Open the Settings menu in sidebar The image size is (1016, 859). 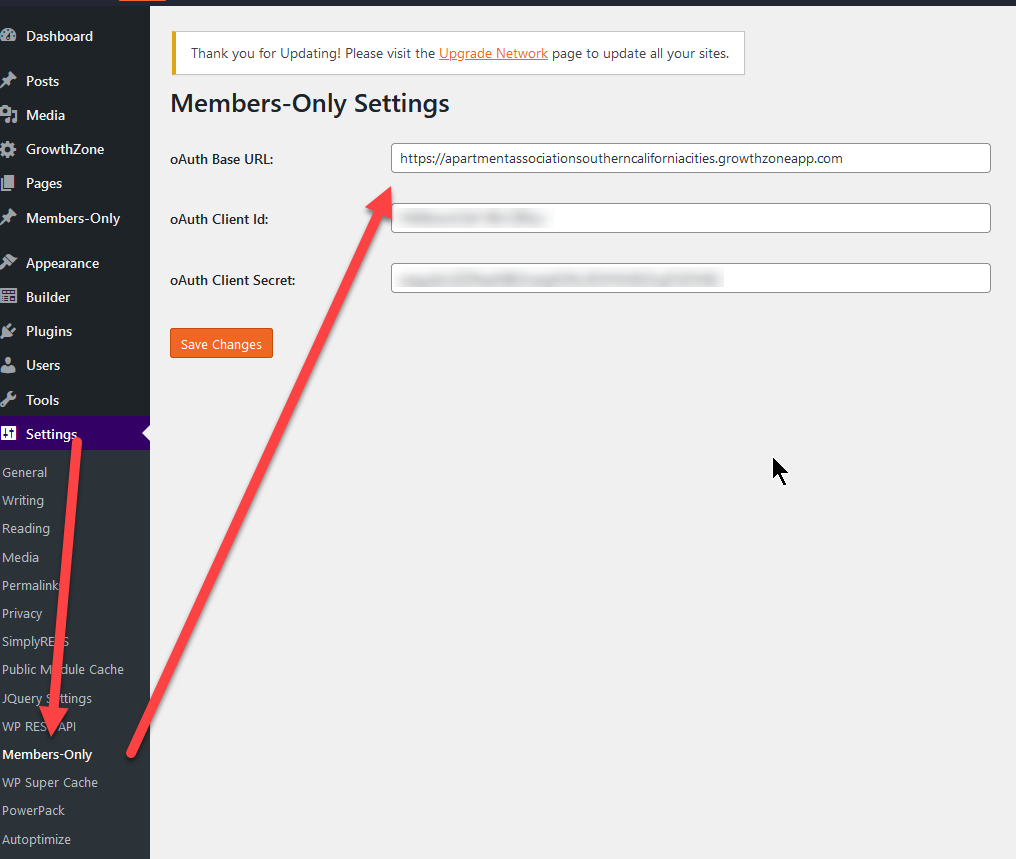click(51, 434)
